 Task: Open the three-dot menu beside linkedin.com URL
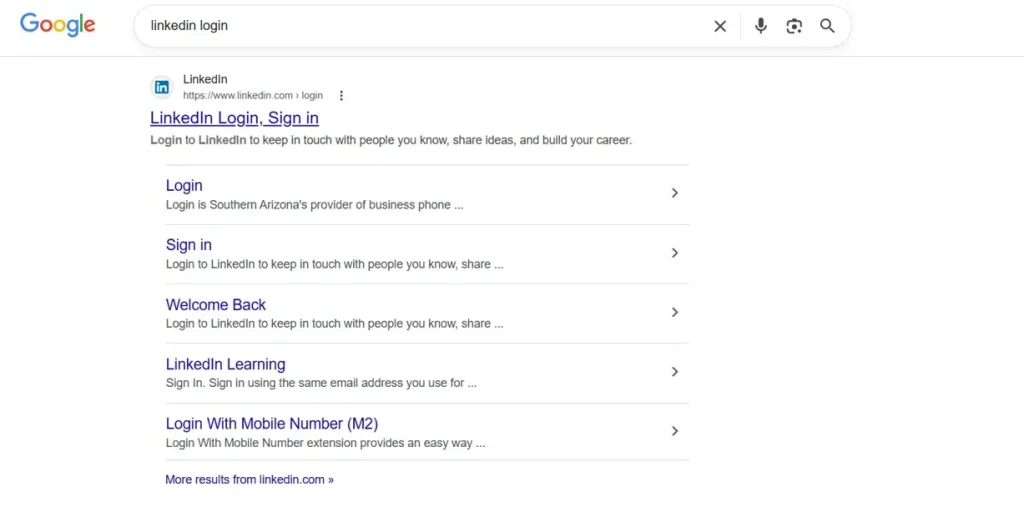(x=341, y=95)
